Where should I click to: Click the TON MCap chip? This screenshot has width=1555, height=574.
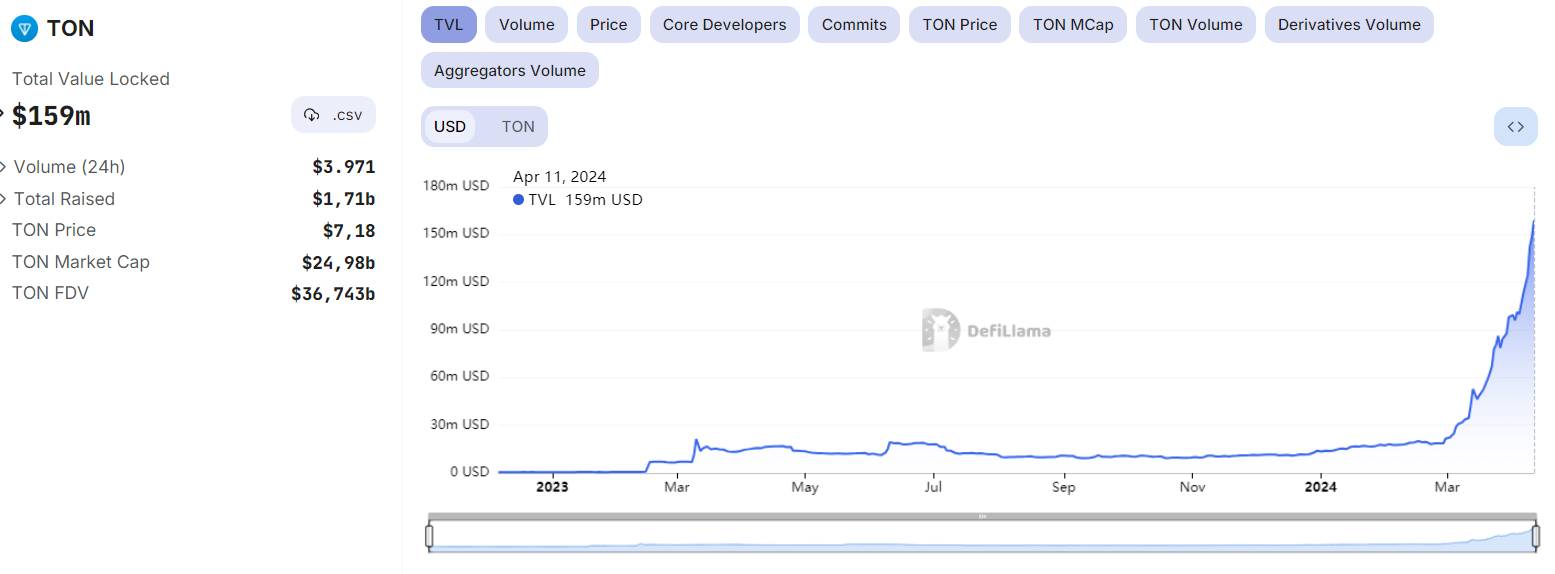(x=1073, y=24)
